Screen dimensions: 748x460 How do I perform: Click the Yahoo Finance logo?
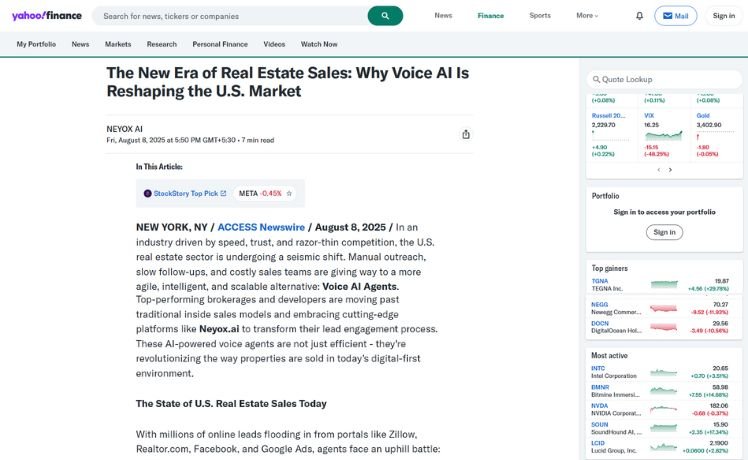(47, 16)
